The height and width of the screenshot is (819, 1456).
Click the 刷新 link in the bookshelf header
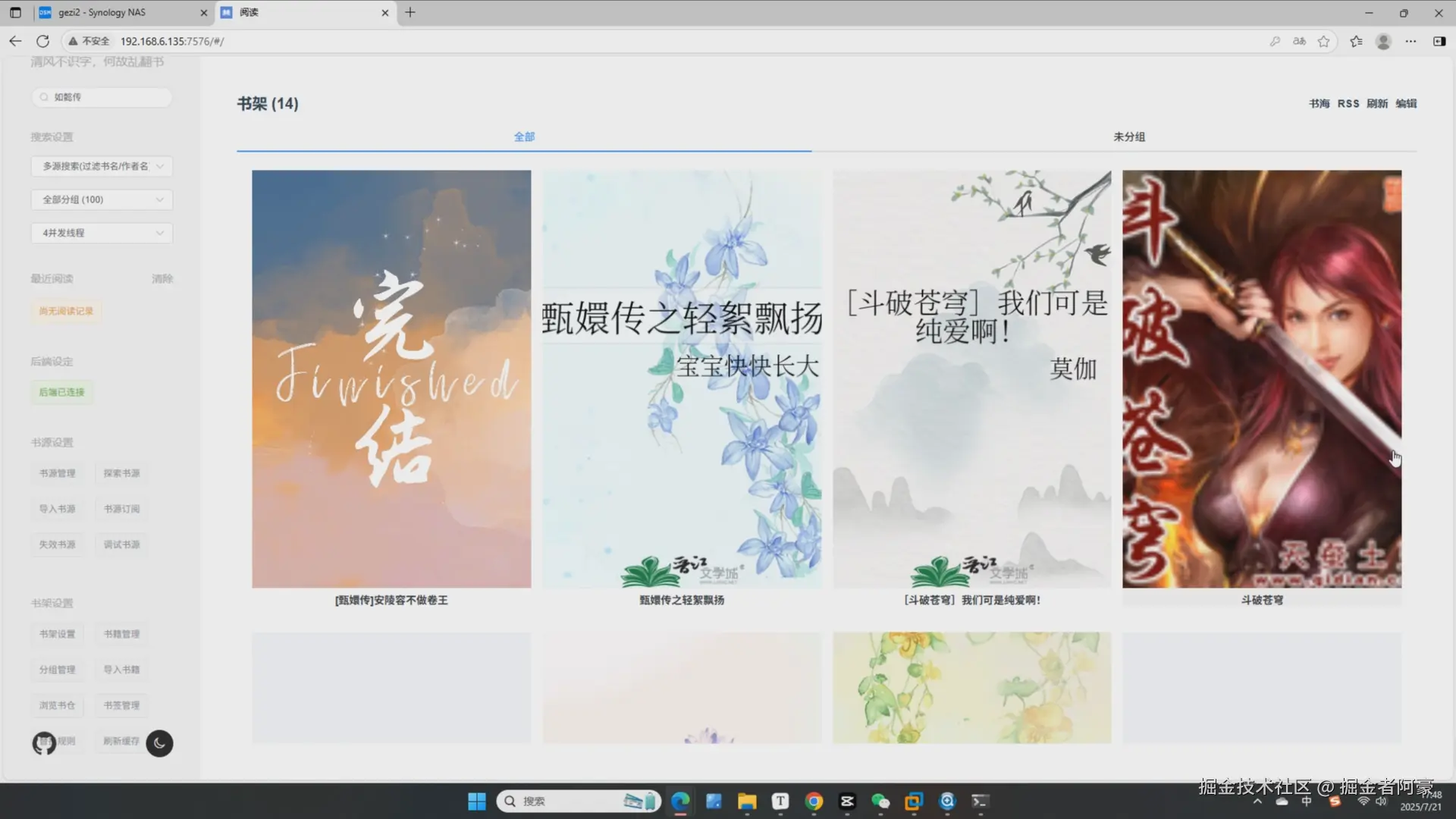[x=1376, y=103]
